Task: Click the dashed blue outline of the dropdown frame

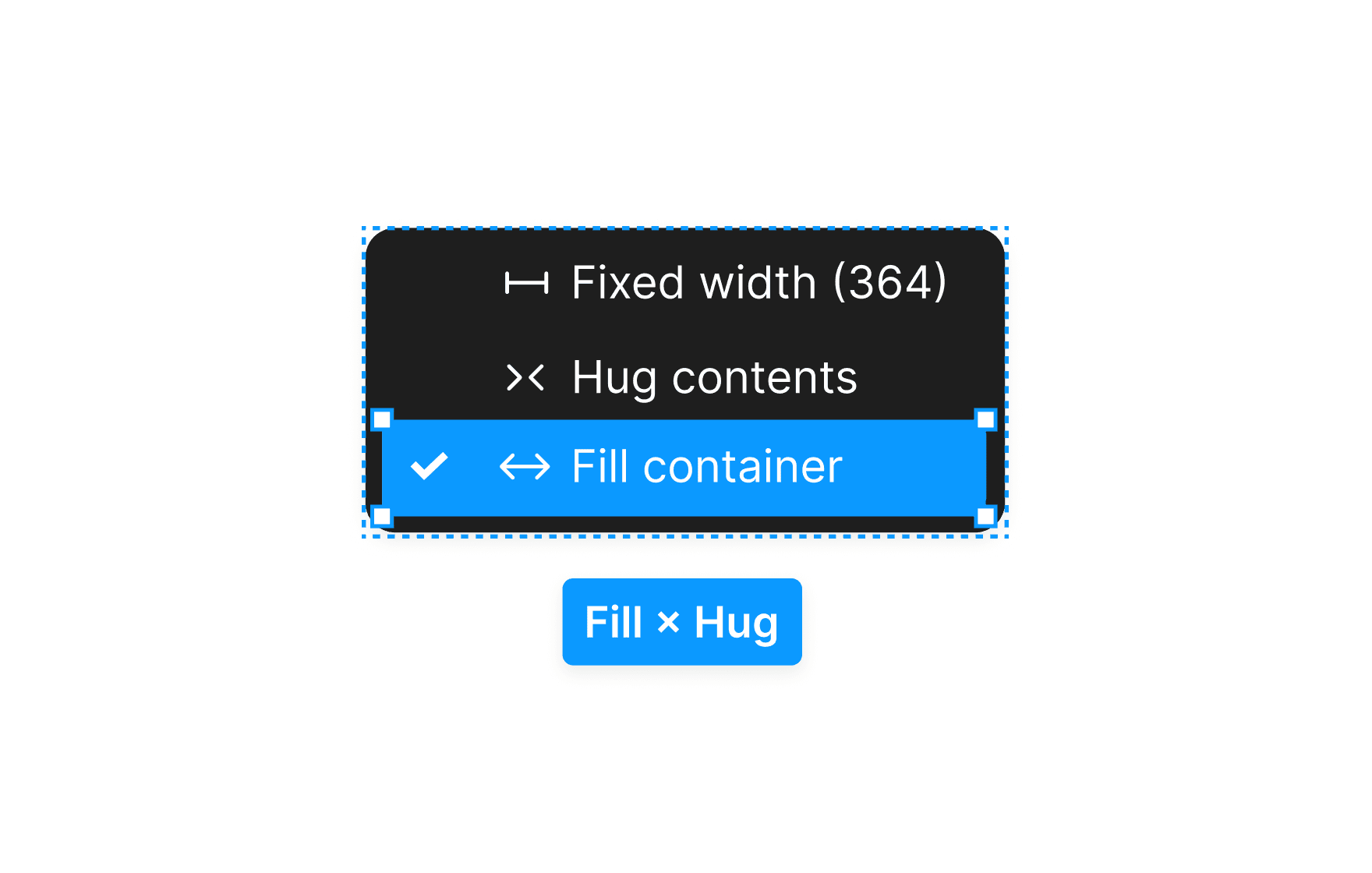Action: click(684, 228)
